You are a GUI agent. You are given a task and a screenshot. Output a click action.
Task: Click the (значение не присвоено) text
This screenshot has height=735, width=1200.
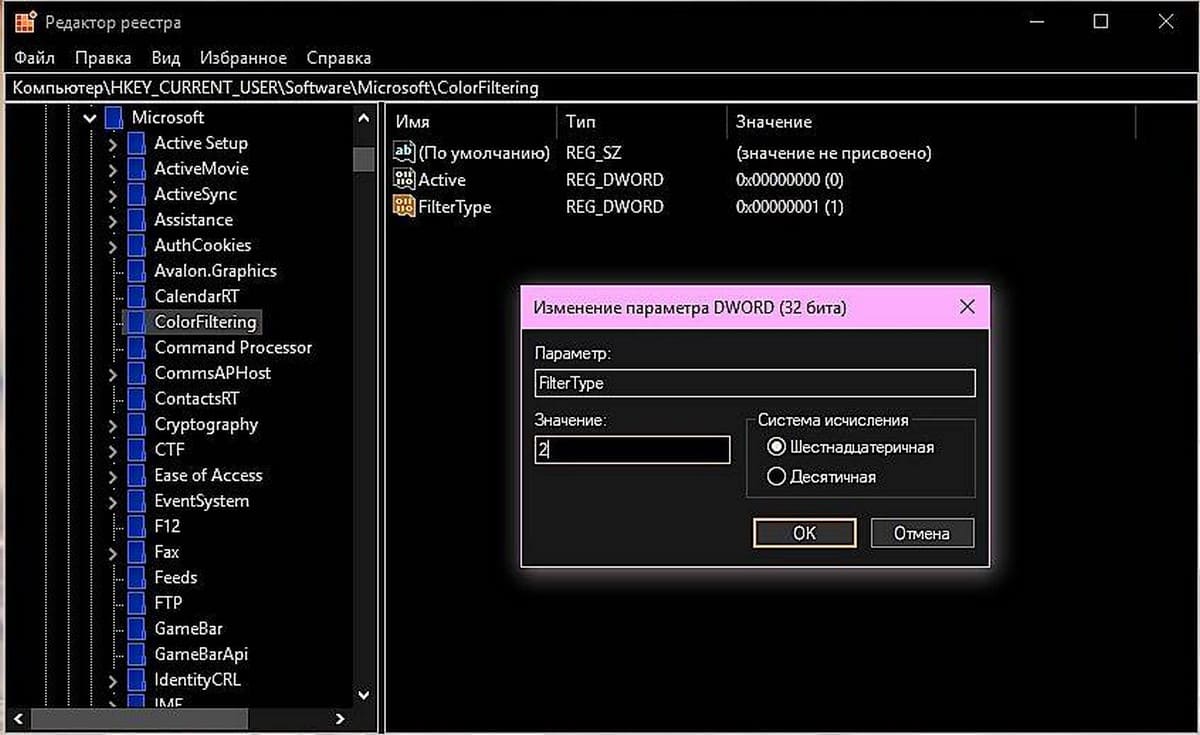pos(834,153)
